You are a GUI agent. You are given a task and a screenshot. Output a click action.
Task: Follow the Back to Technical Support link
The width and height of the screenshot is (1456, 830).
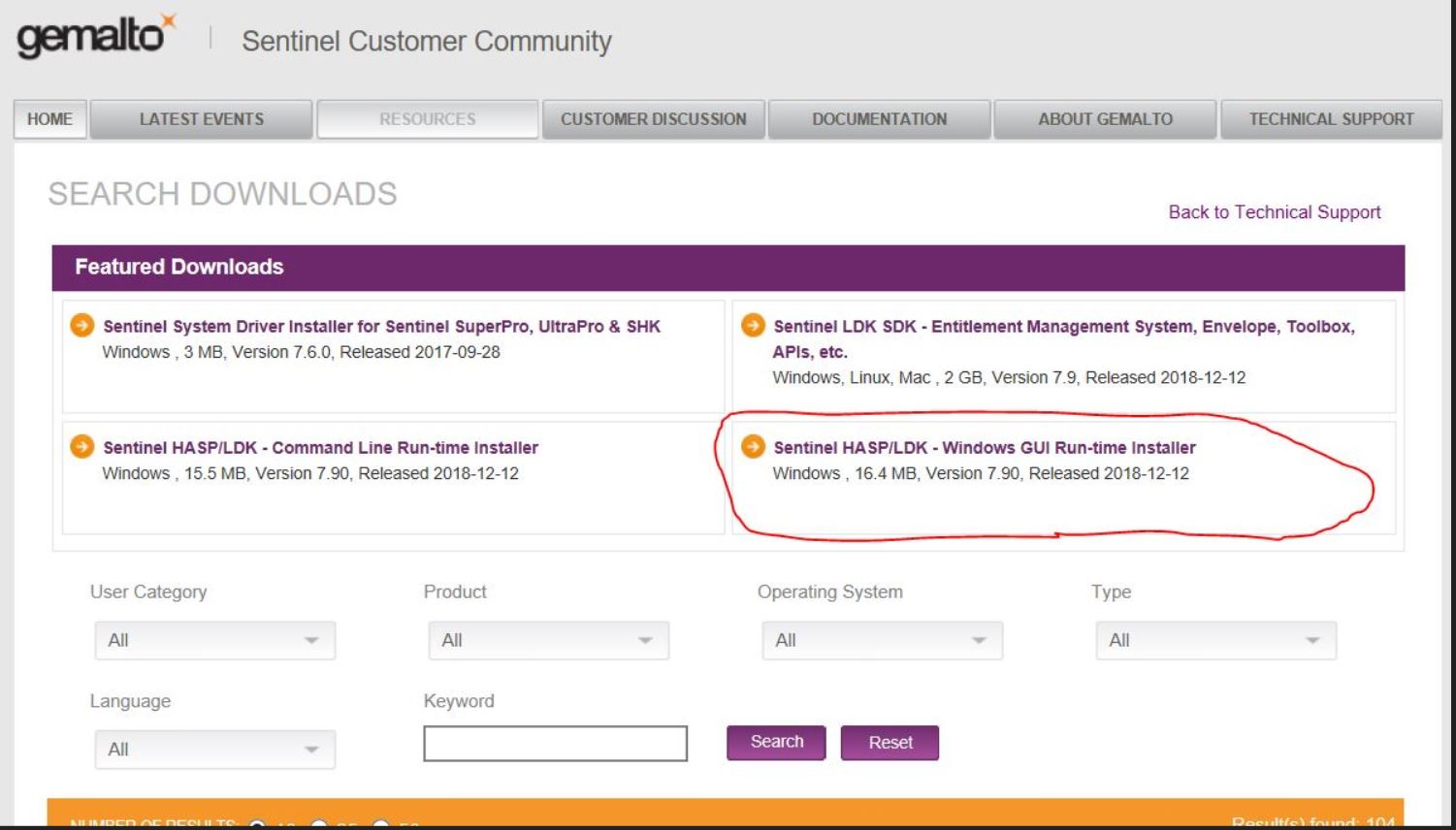(1275, 212)
